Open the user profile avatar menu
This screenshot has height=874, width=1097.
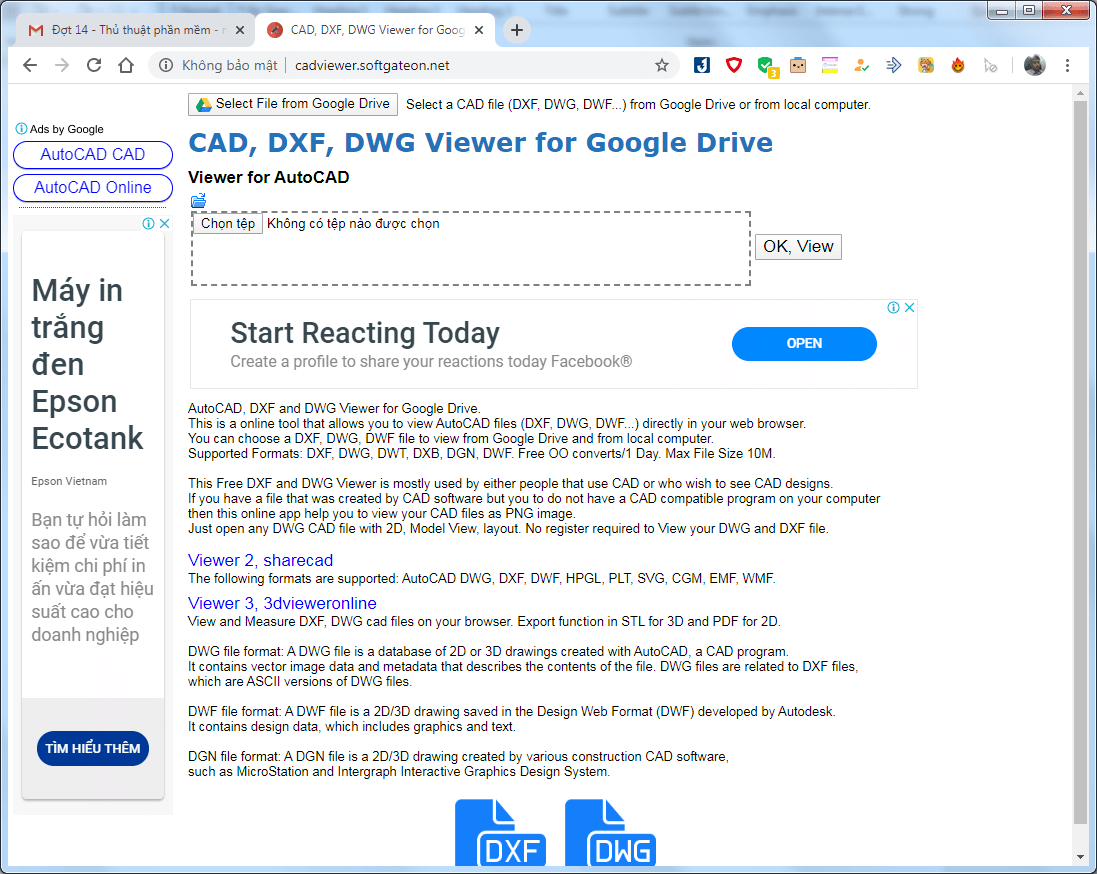[1034, 66]
